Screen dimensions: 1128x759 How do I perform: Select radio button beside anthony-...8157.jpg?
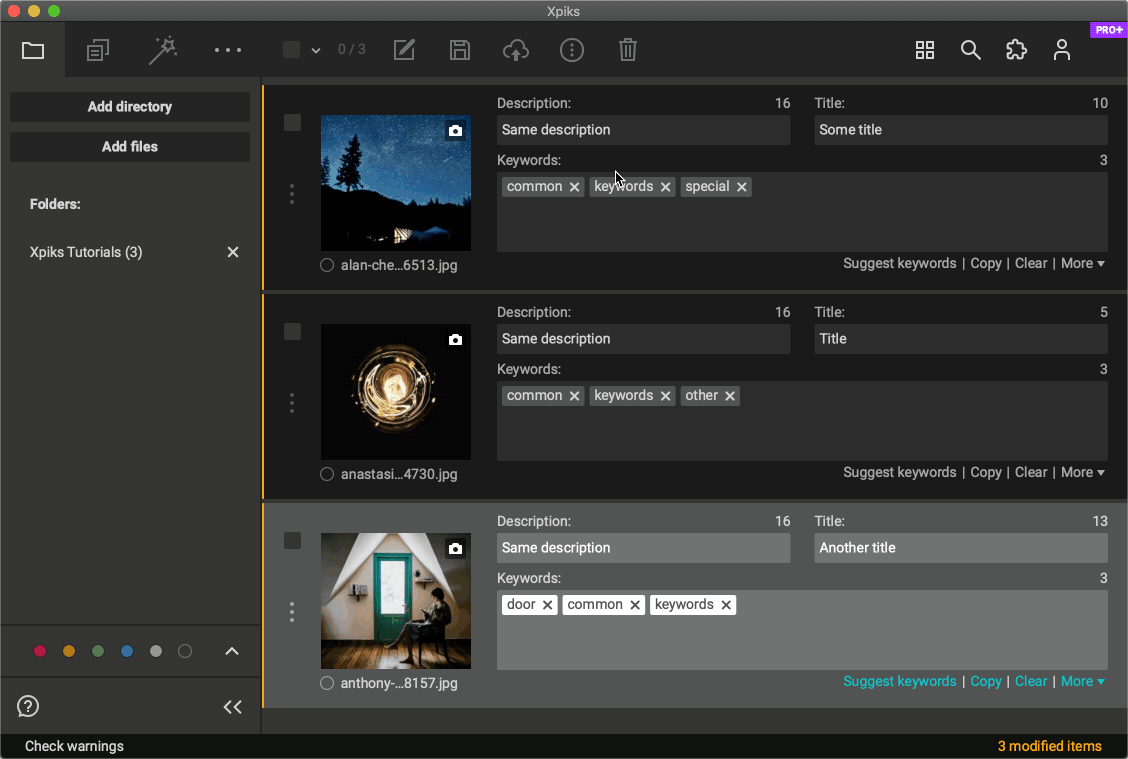click(x=327, y=684)
